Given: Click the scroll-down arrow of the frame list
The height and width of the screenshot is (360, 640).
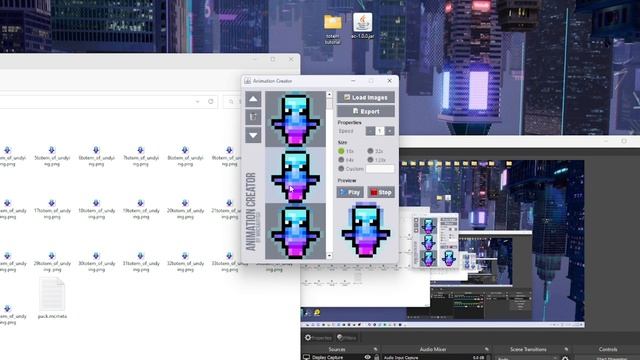Looking at the screenshot, I should click(329, 256).
